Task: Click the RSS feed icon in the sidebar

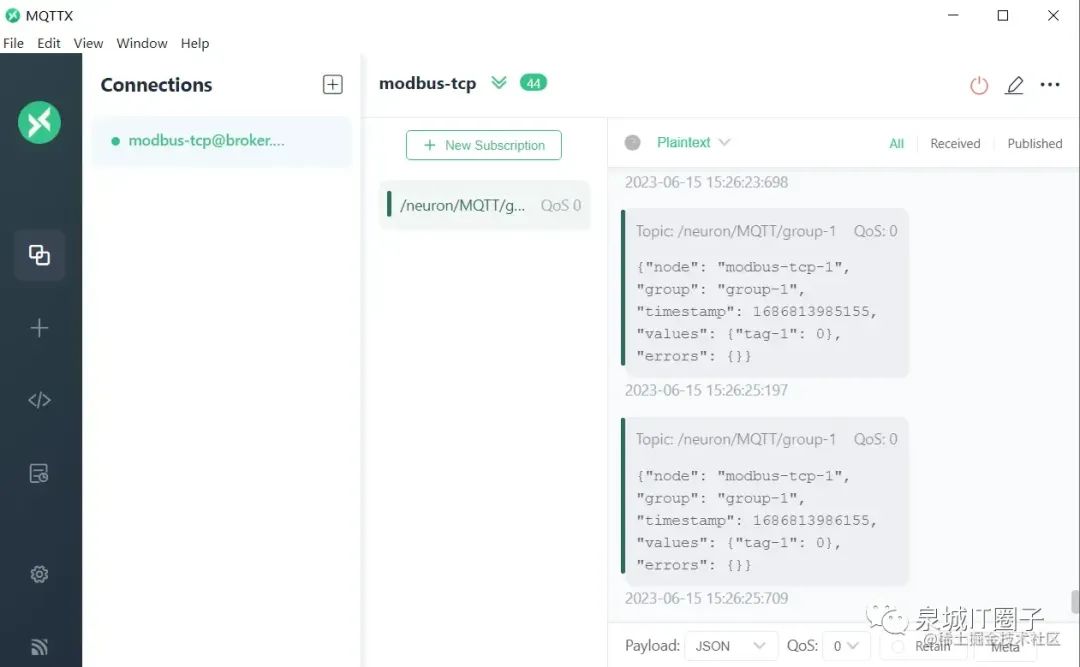Action: click(x=39, y=646)
